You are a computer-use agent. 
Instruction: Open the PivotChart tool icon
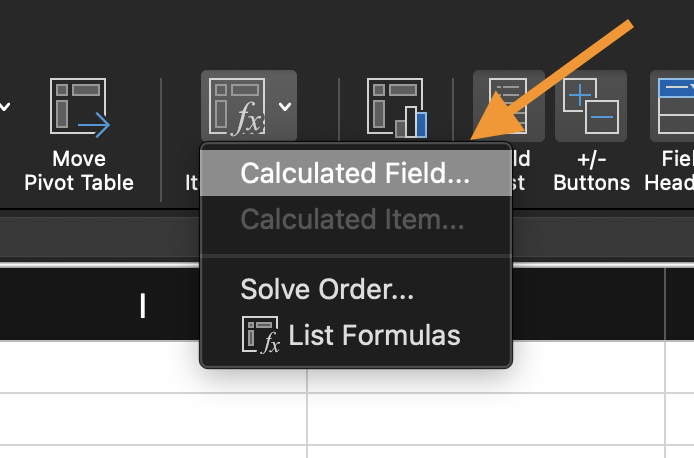(x=396, y=107)
